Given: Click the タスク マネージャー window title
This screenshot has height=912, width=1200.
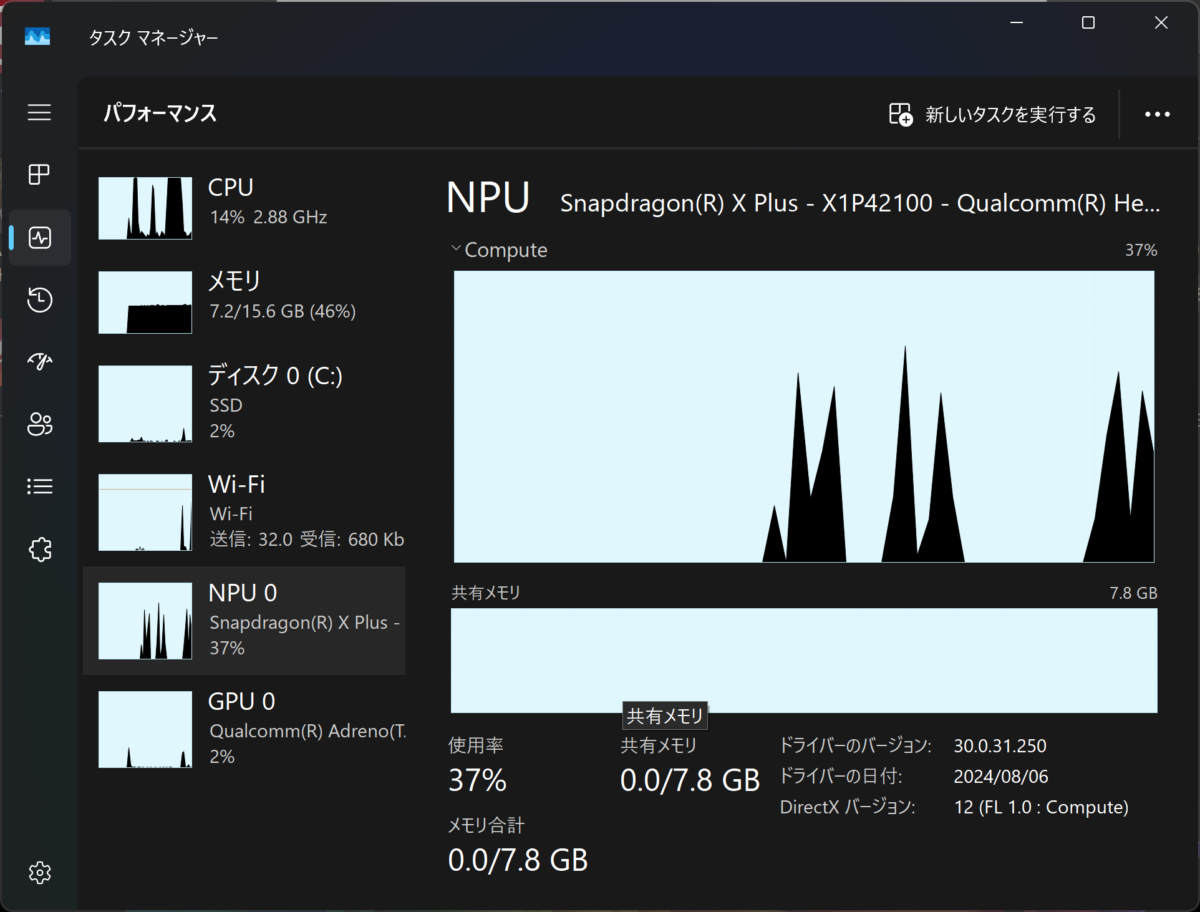Looking at the screenshot, I should (x=153, y=38).
